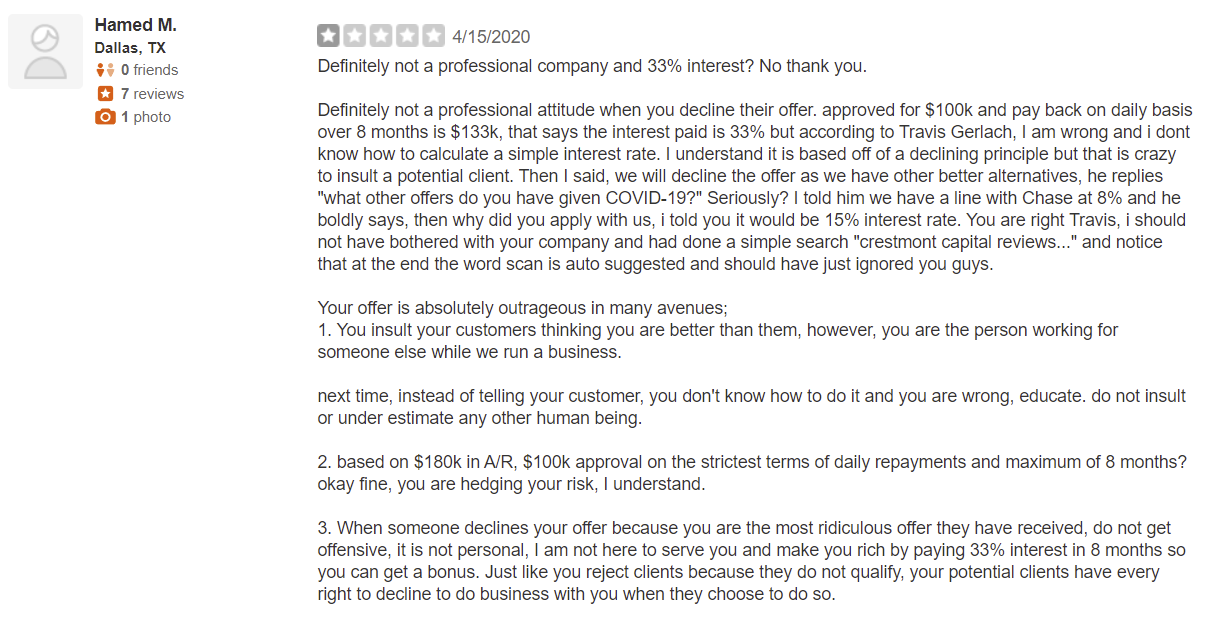This screenshot has height=620, width=1217.
Task: Open Hamed M.'s profile via his name
Action: tap(136, 25)
